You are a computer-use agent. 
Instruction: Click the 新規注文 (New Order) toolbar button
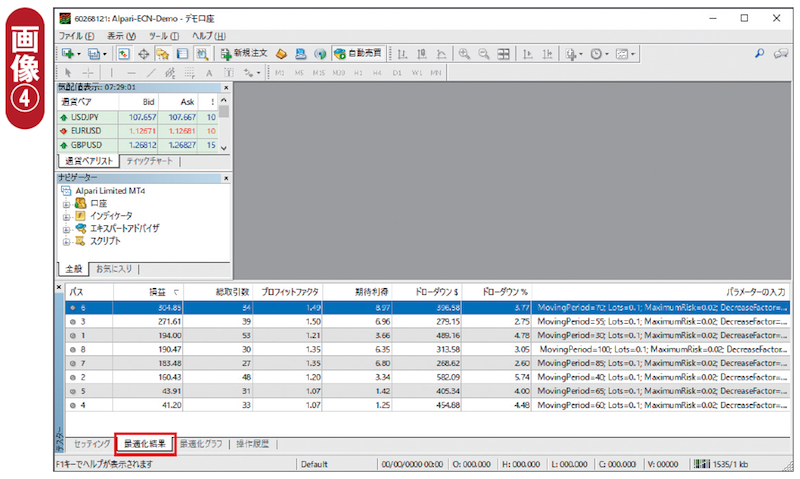[x=244, y=54]
